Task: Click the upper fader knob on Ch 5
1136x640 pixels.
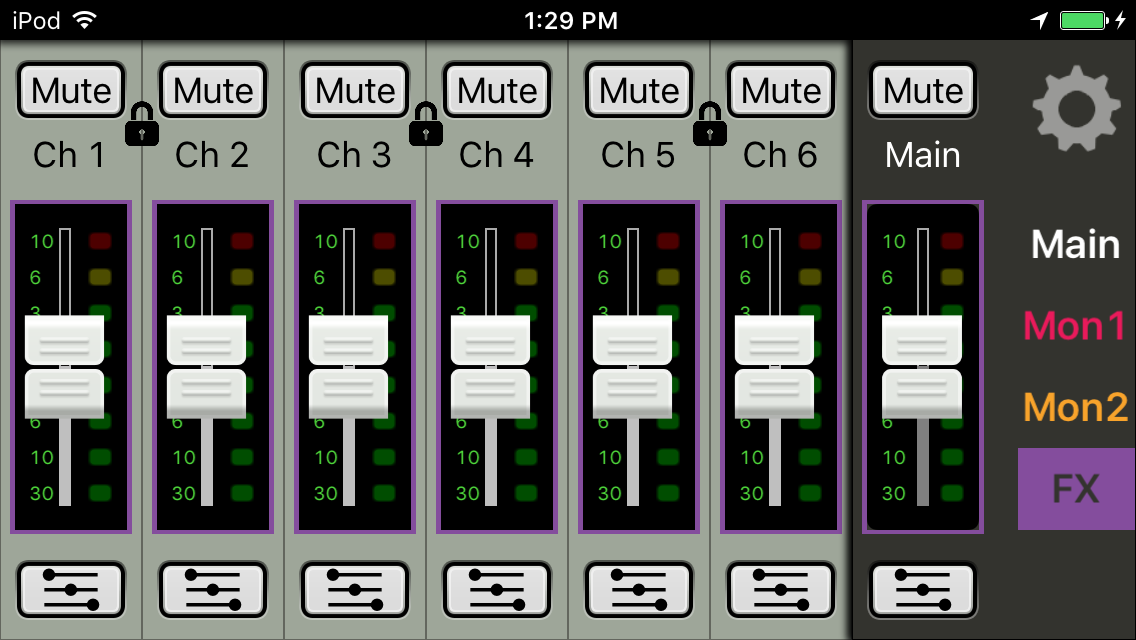Action: (x=632, y=340)
